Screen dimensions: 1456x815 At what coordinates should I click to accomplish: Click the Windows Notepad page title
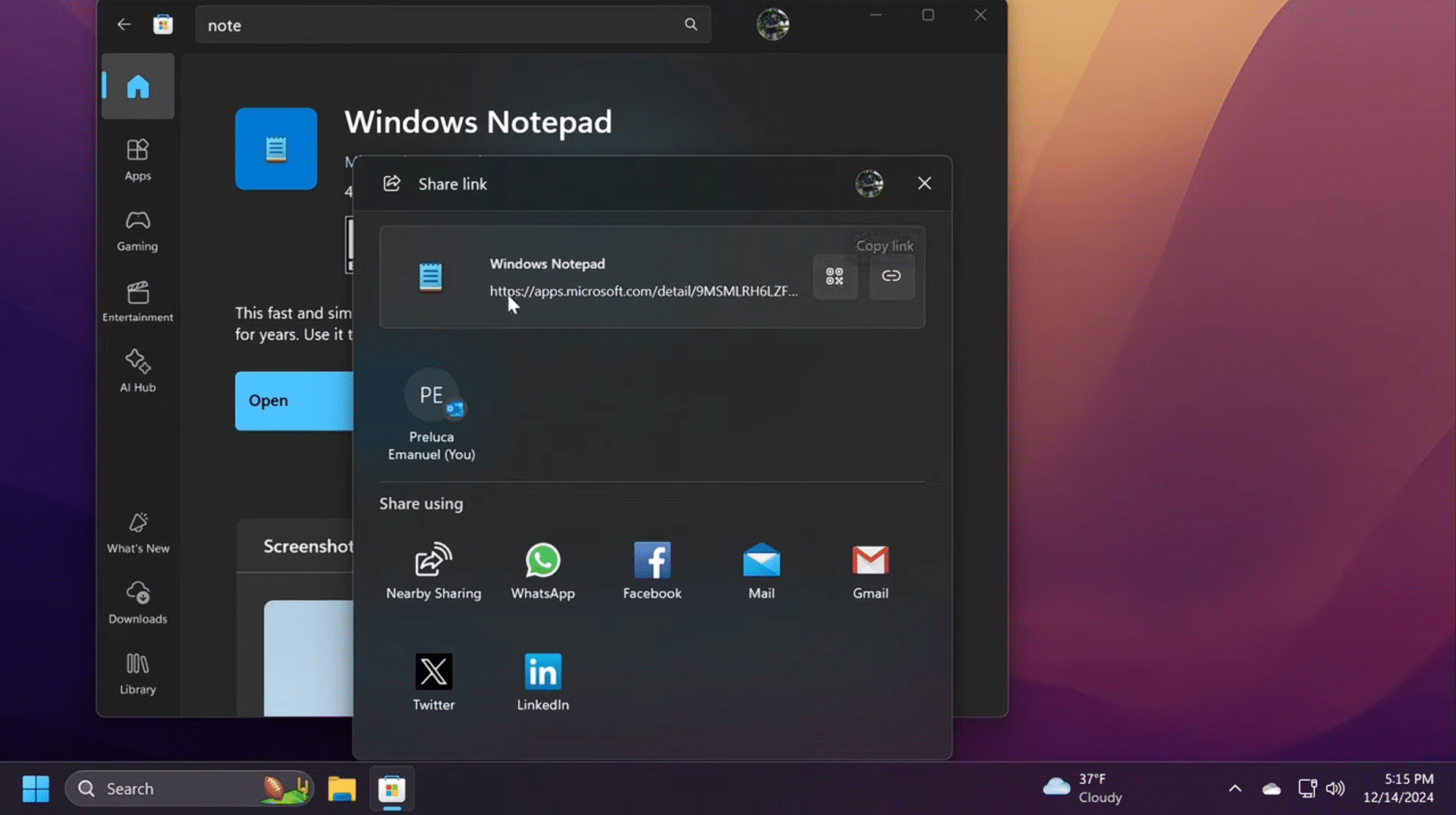478,122
